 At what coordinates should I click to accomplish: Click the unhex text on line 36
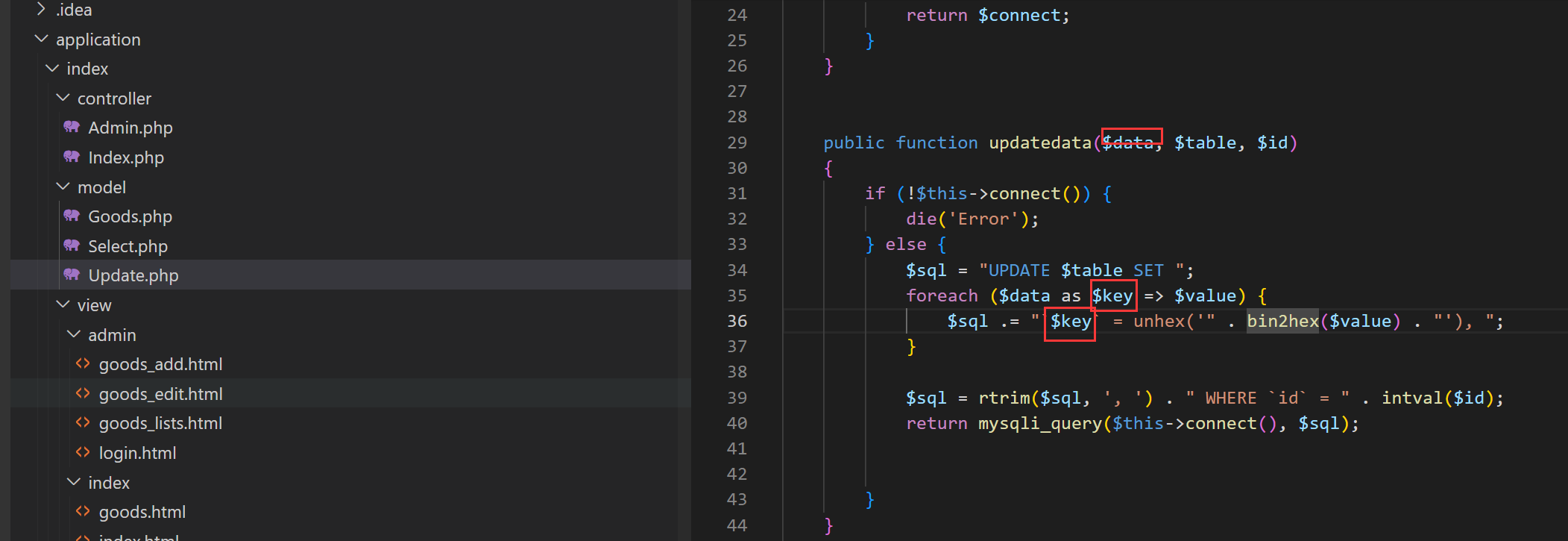1159,321
